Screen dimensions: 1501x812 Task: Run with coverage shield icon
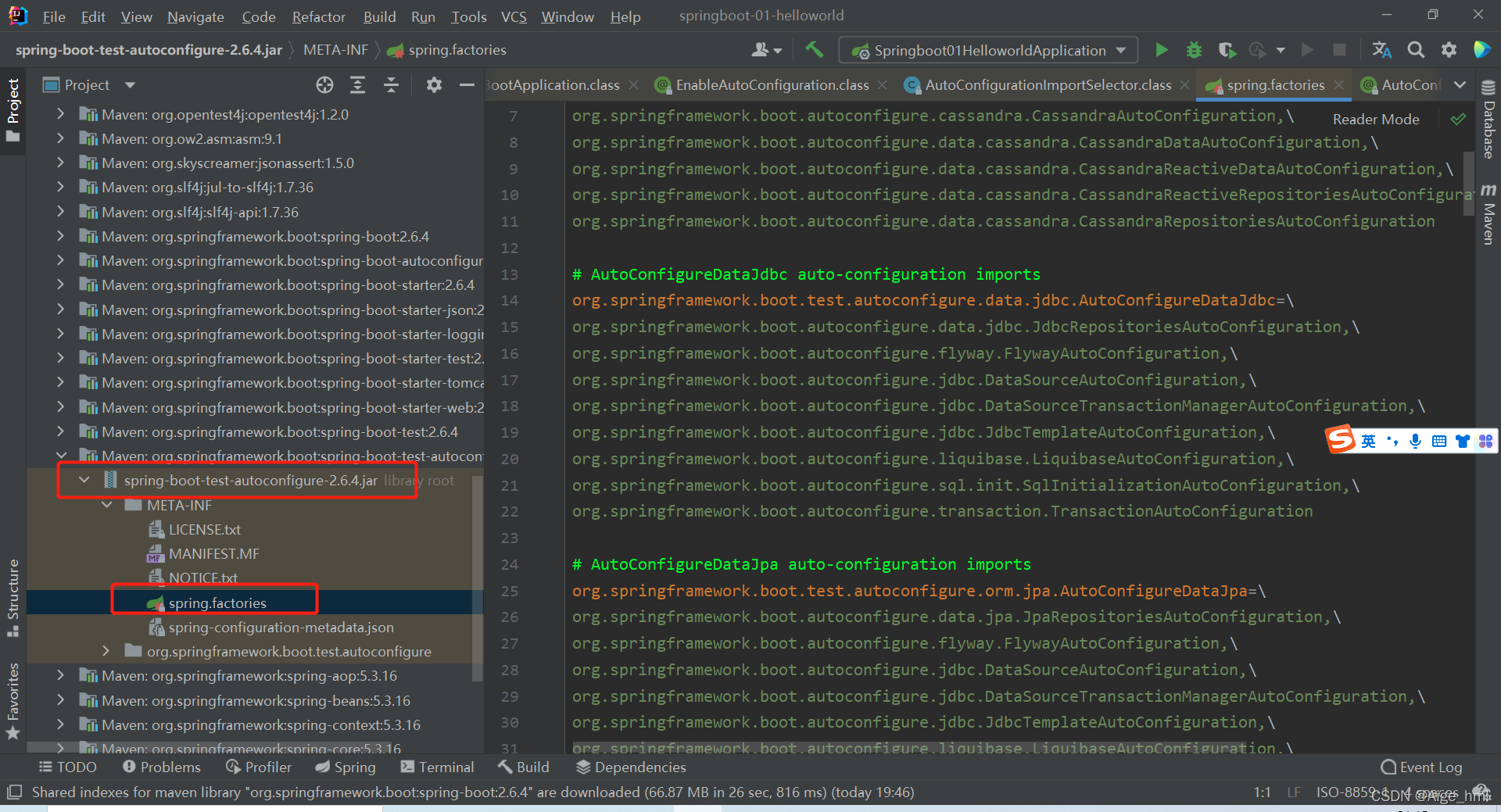point(1227,51)
